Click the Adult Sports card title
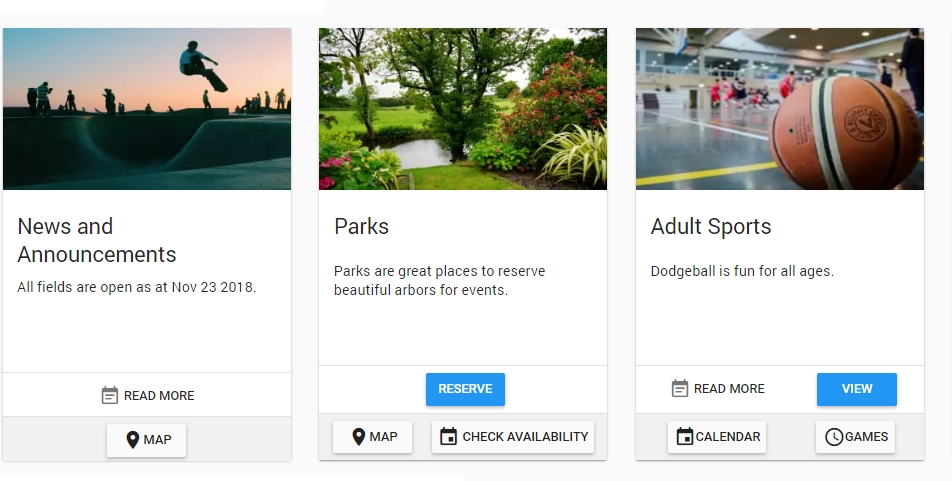952x481 pixels. pos(711,227)
